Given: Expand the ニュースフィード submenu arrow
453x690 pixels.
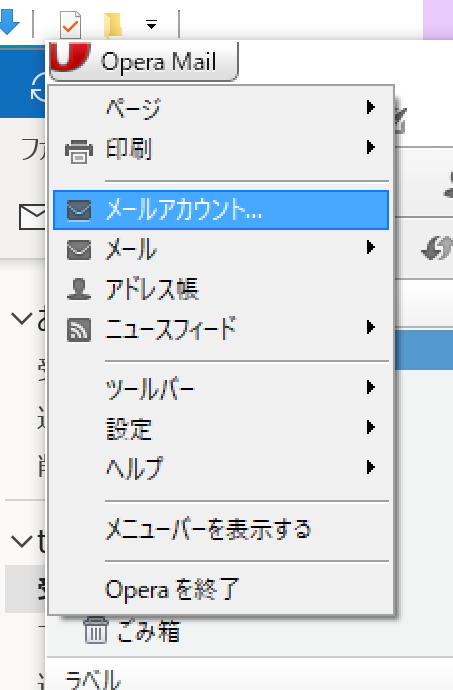Looking at the screenshot, I should click(x=371, y=327).
